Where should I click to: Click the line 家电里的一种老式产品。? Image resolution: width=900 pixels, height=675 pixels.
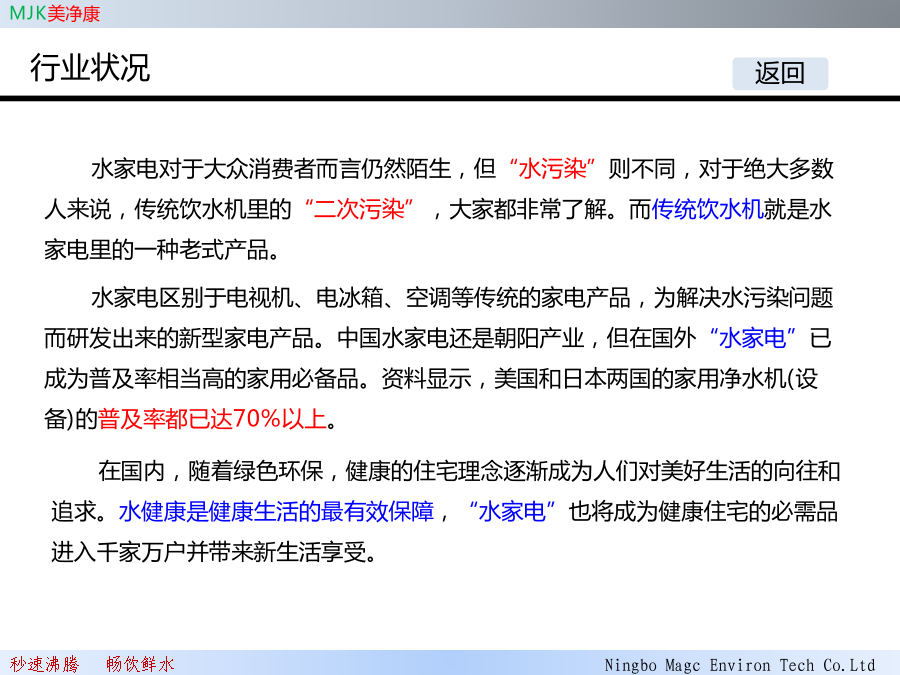pyautogui.click(x=162, y=250)
